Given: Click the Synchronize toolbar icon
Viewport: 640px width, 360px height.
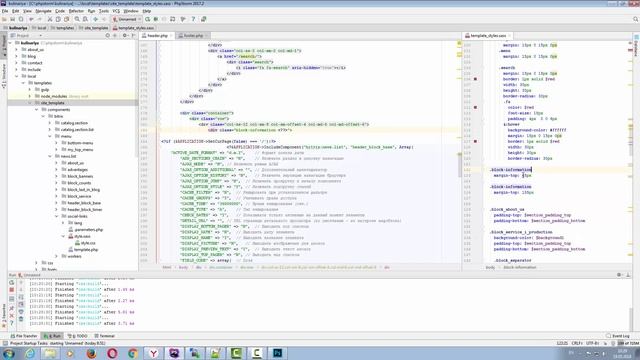Looking at the screenshot, I should [21, 19].
